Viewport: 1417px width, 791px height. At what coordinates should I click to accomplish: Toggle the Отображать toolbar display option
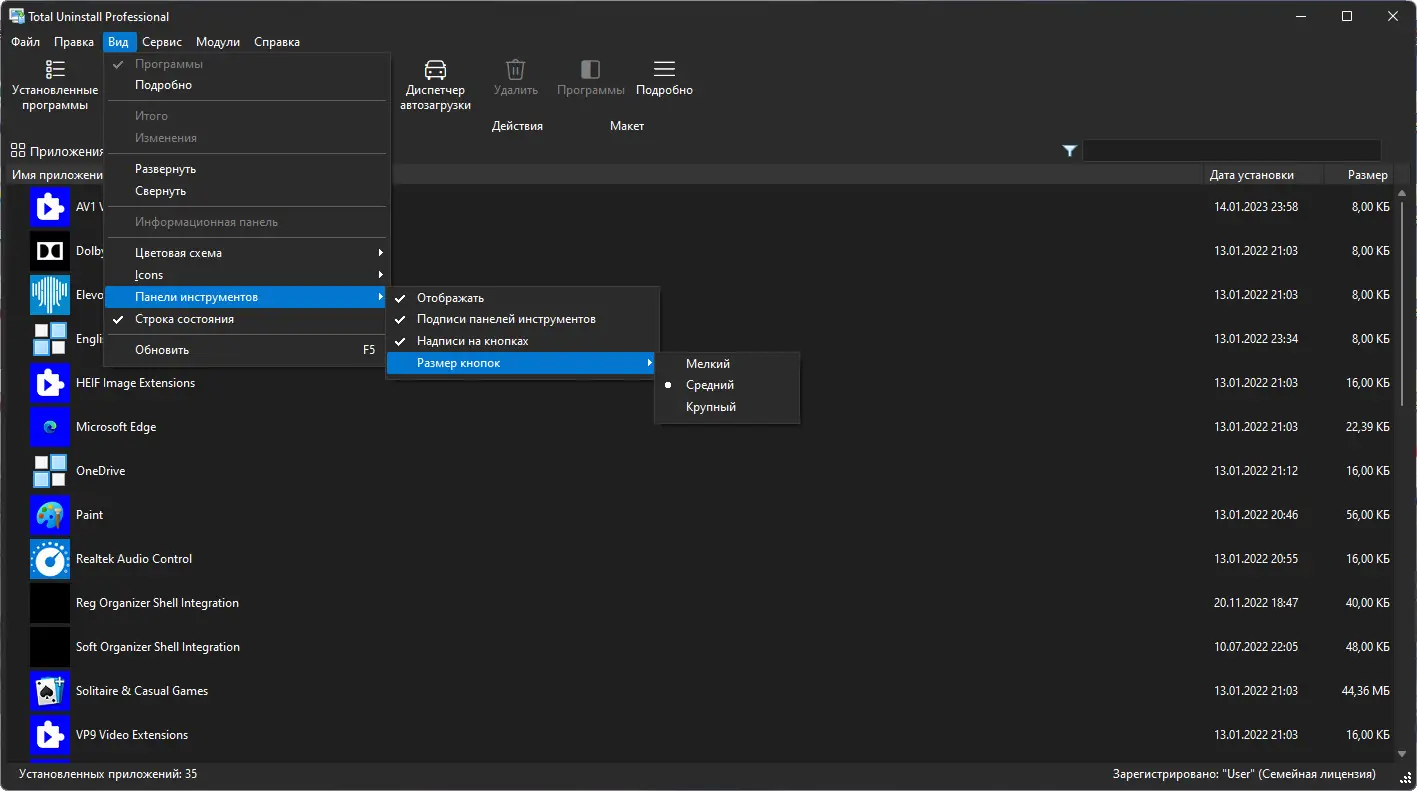pyautogui.click(x=450, y=298)
